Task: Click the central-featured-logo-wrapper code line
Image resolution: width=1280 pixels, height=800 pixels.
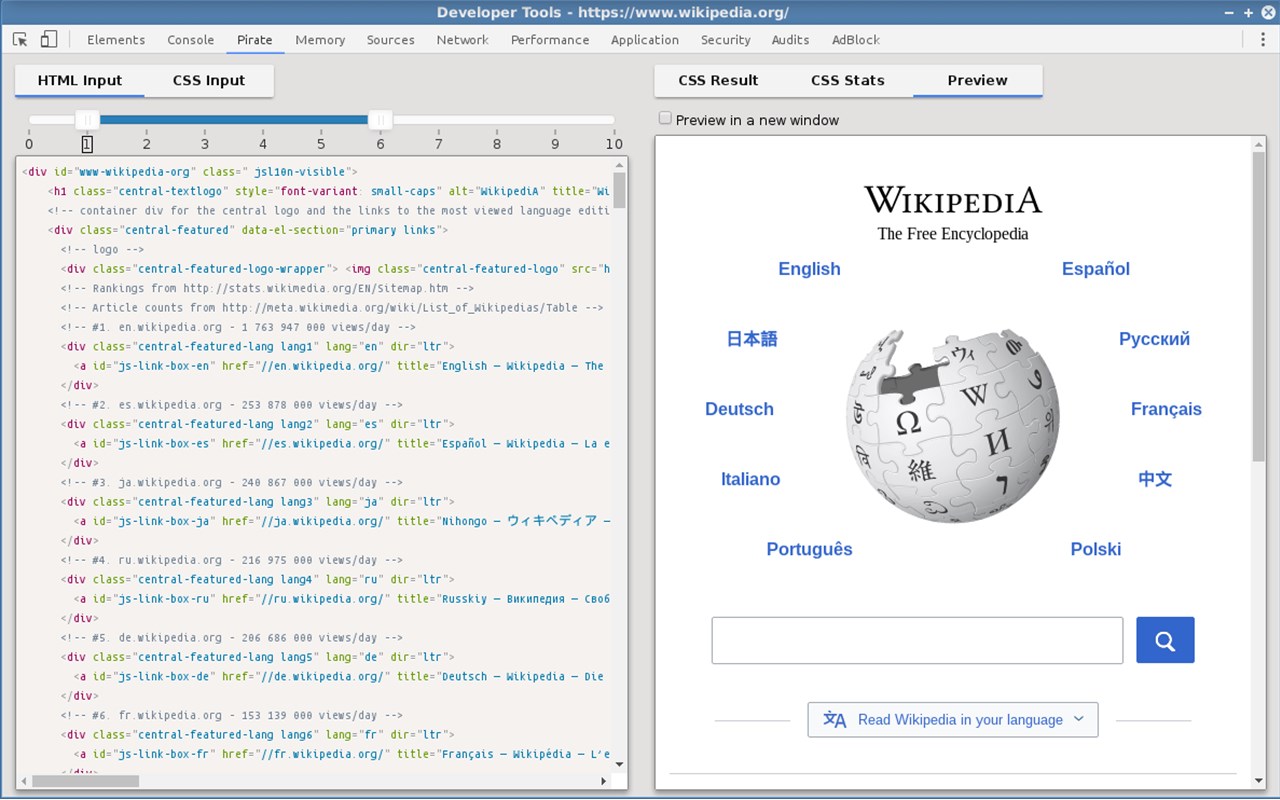Action: point(335,269)
